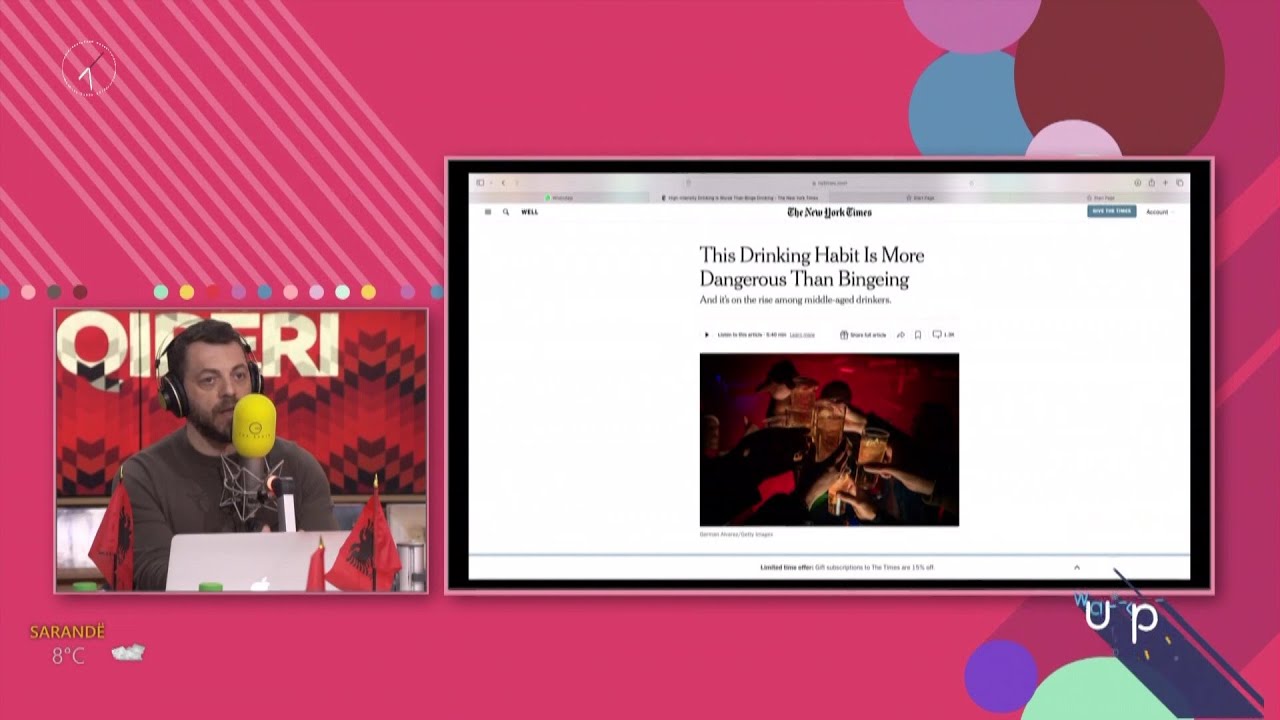This screenshot has width=1280, height=720.
Task: Open a new tab with plus icon
Action: click(1166, 183)
